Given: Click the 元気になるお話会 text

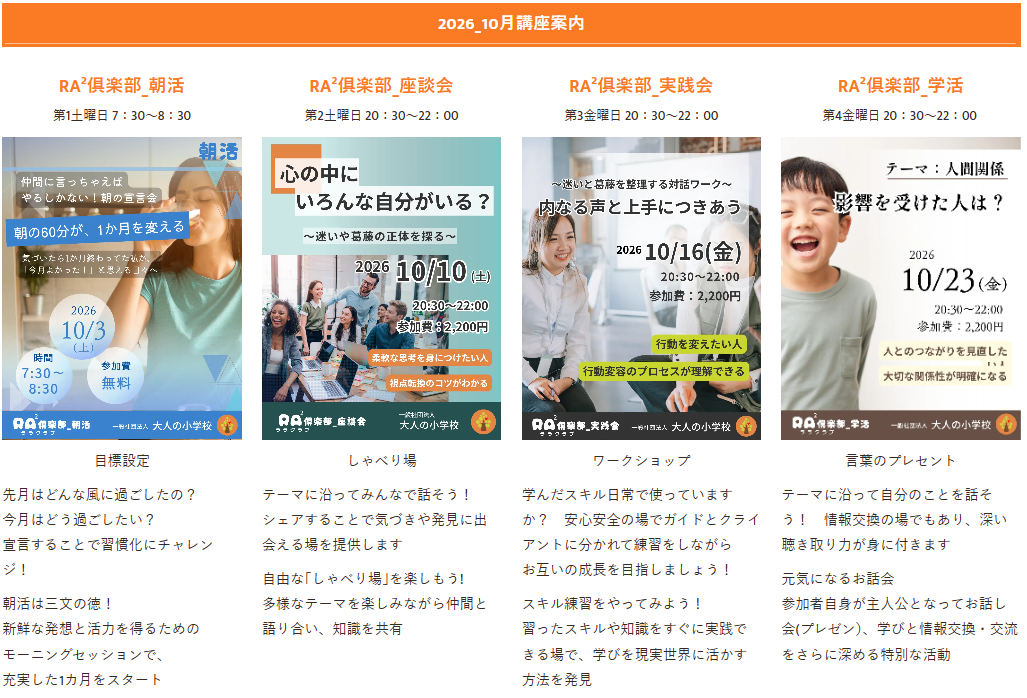Looking at the screenshot, I should [838, 579].
